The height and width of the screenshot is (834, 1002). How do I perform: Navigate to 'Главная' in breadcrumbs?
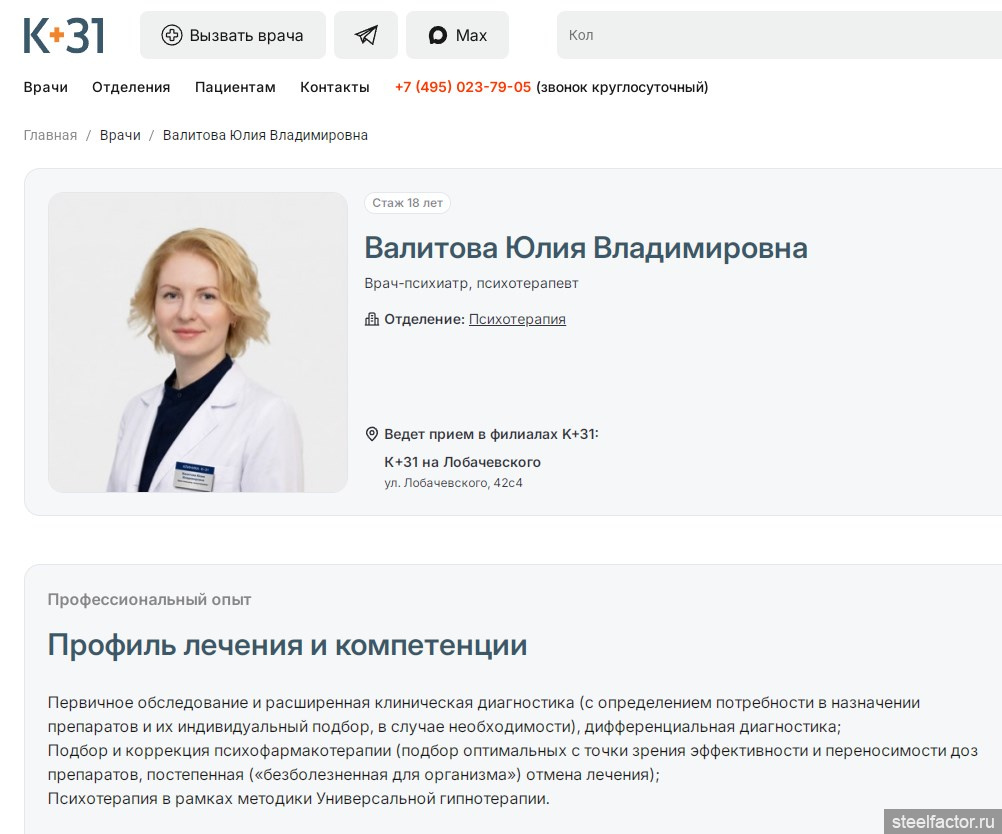tap(50, 135)
